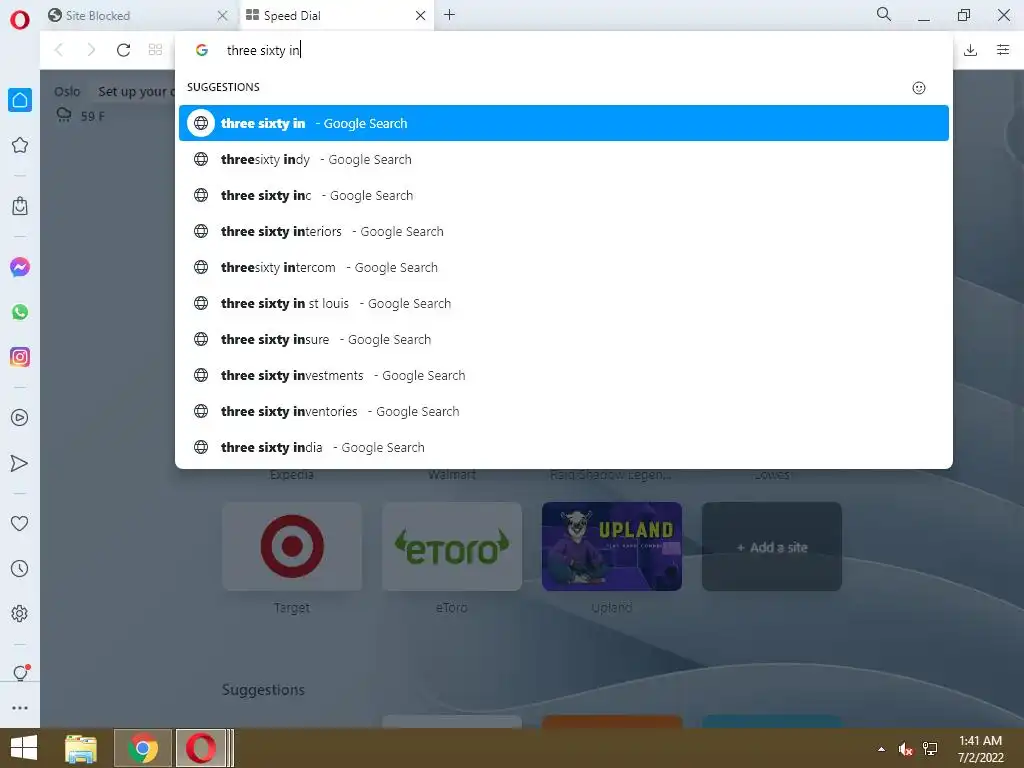Open Settings gear icon in sidebar
Screen dimensions: 1024x768
click(x=20, y=613)
